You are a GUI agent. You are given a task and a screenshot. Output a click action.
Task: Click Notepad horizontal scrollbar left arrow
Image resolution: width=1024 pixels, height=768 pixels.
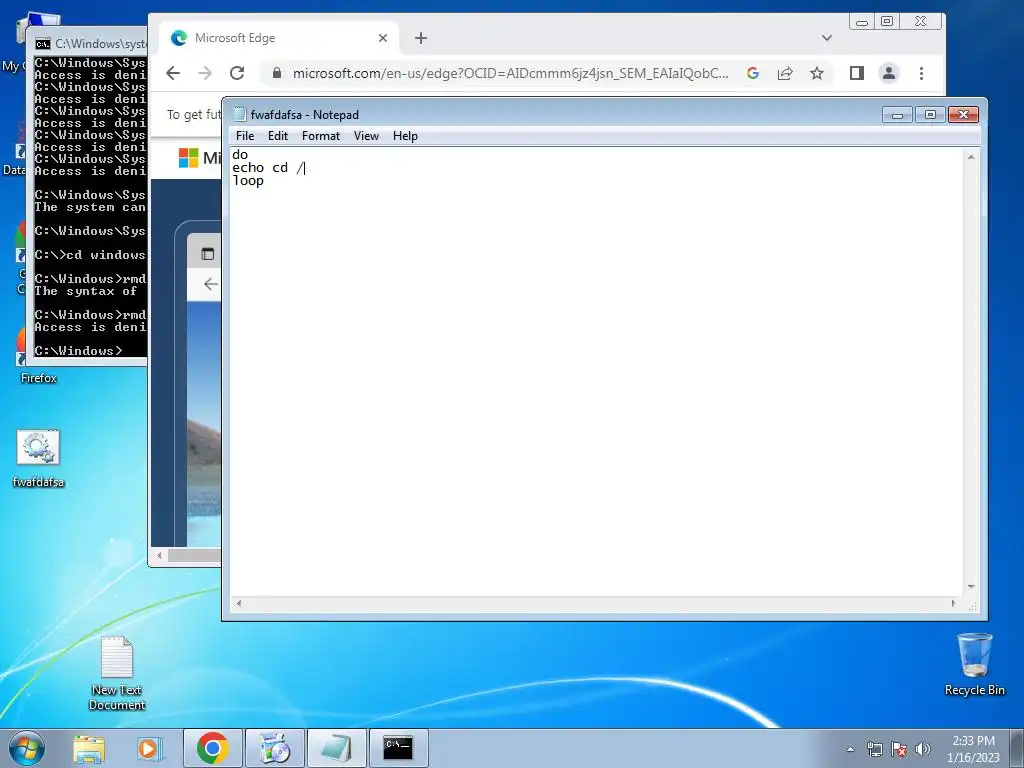(x=239, y=603)
